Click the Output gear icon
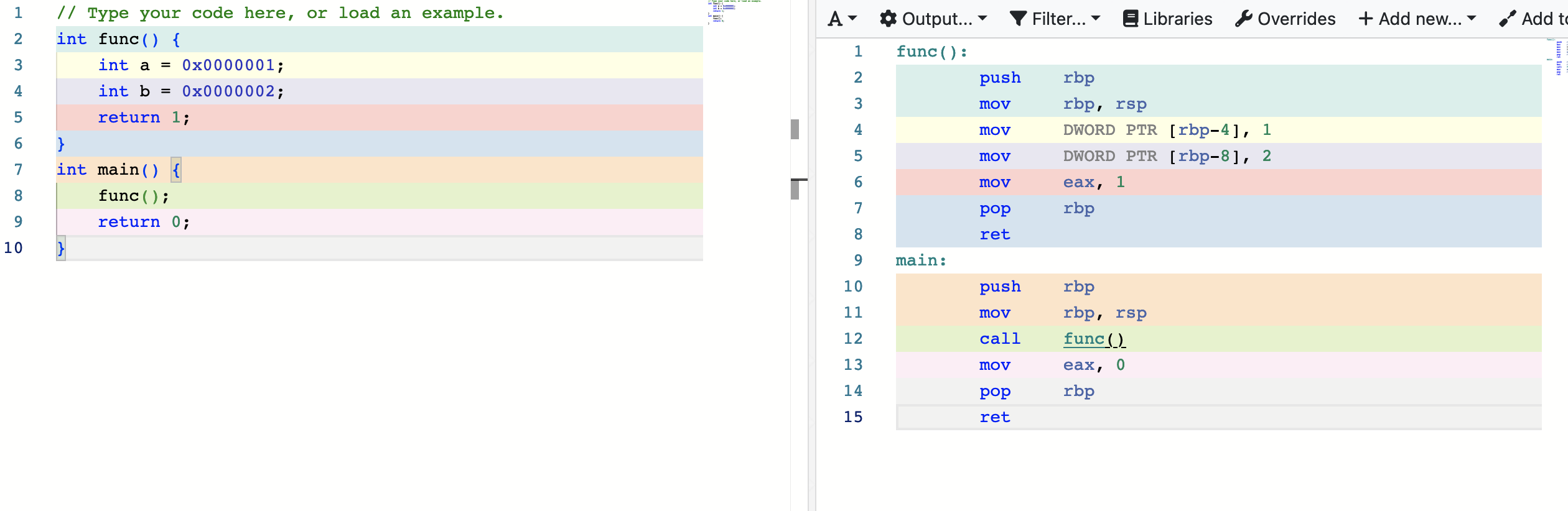Viewport: 1568px width, 511px height. [x=888, y=19]
